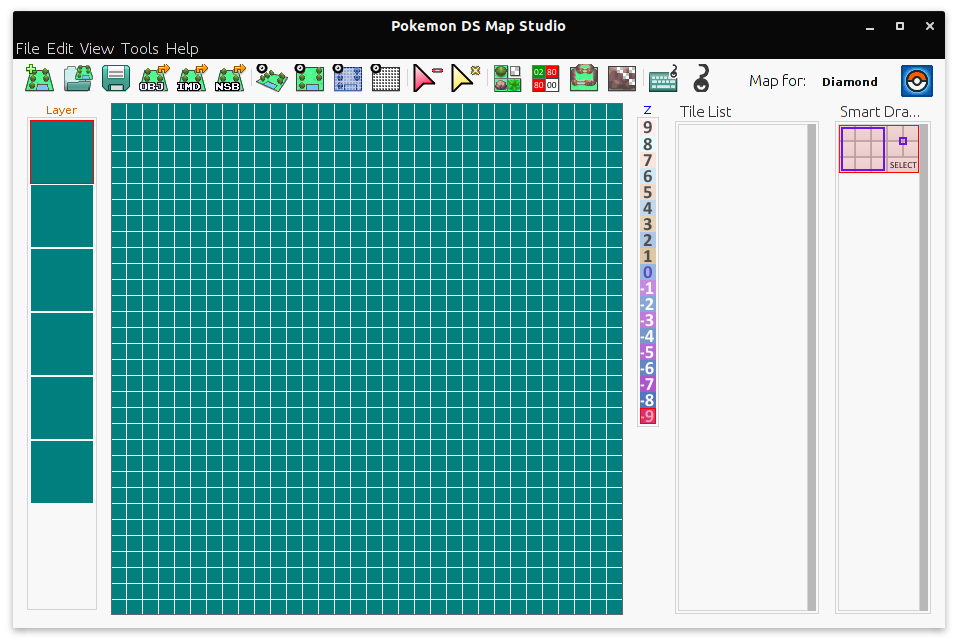Open the View menu
The image size is (958, 644).
(97, 48)
